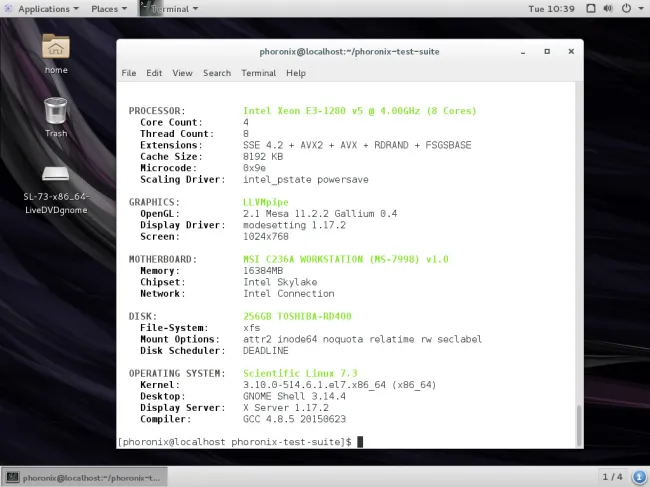Screen dimensions: 650x487
Task: Click the 256GB TOSHIBA-RD400 text
Action: tap(297, 316)
